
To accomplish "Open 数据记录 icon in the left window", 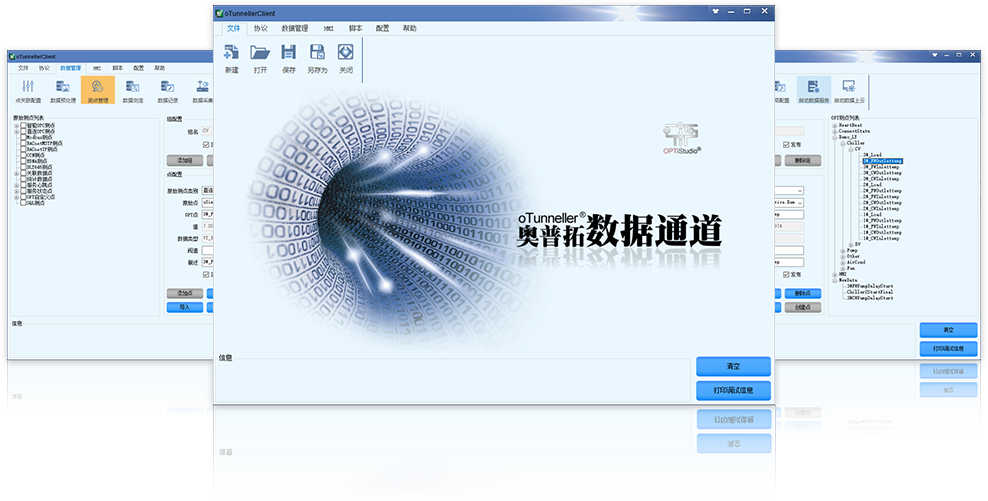I will 168,87.
